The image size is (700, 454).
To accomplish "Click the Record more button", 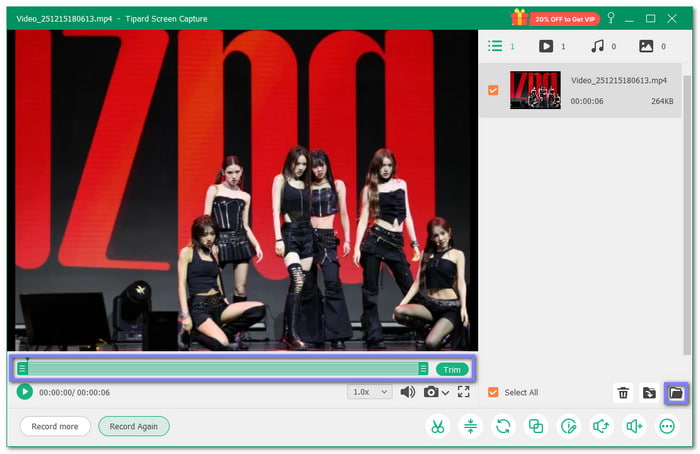I will (55, 426).
